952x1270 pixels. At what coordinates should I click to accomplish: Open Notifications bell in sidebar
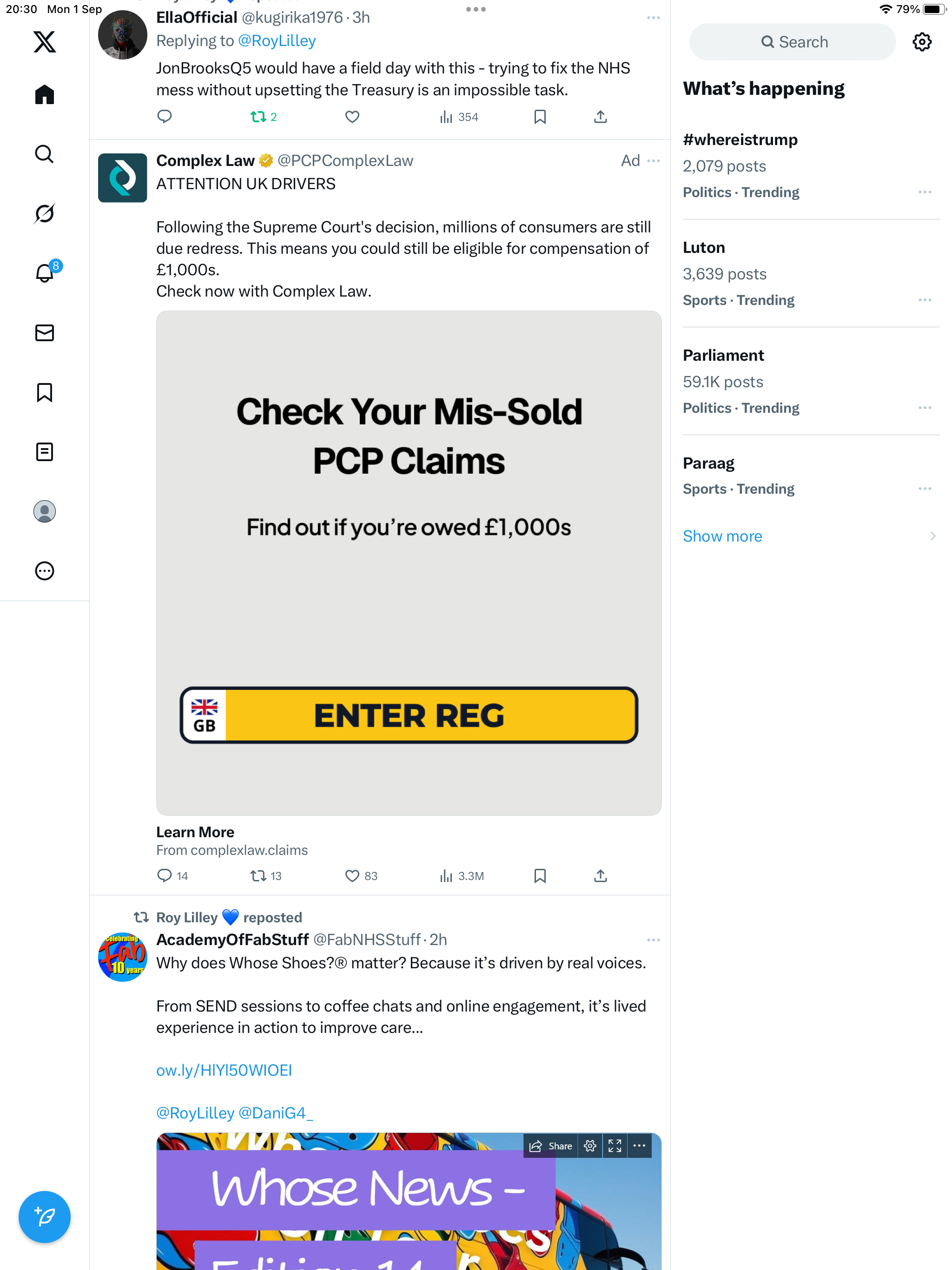coord(44,273)
